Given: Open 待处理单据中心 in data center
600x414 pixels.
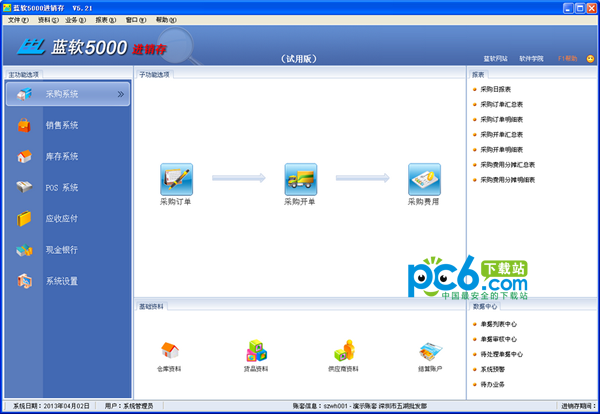Looking at the screenshot, I should coord(502,354).
